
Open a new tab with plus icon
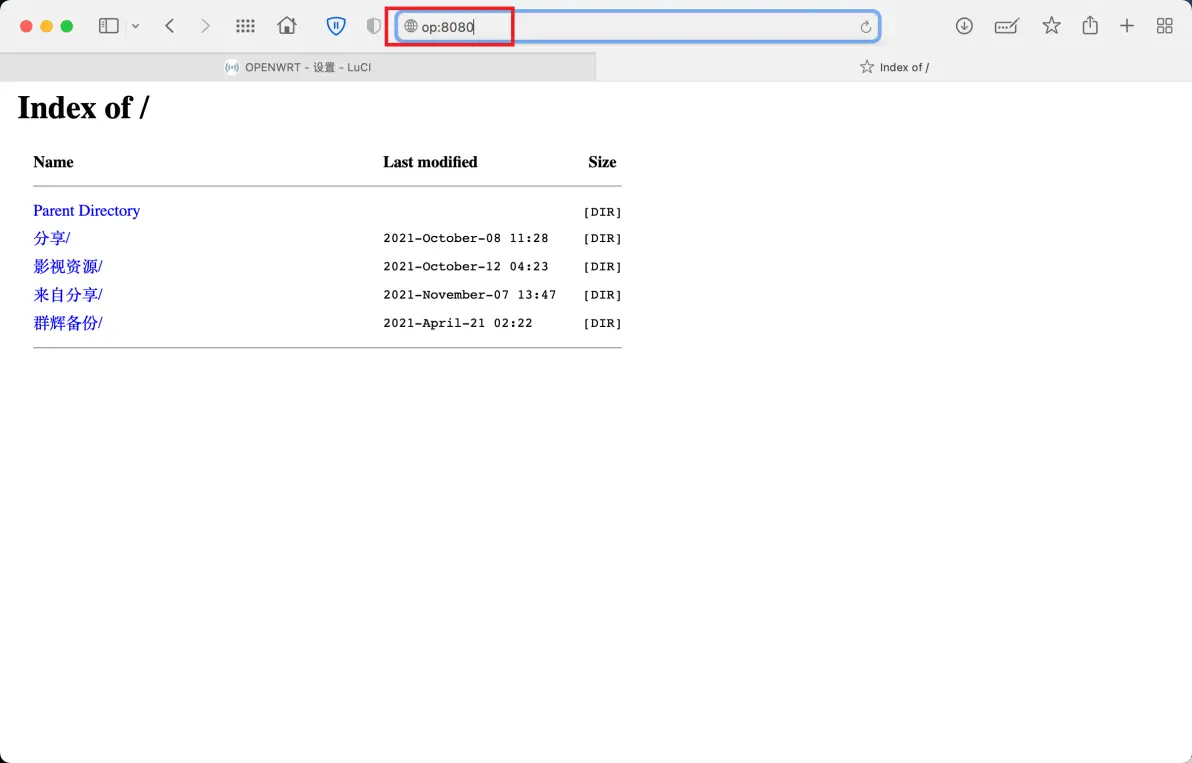tap(1127, 26)
